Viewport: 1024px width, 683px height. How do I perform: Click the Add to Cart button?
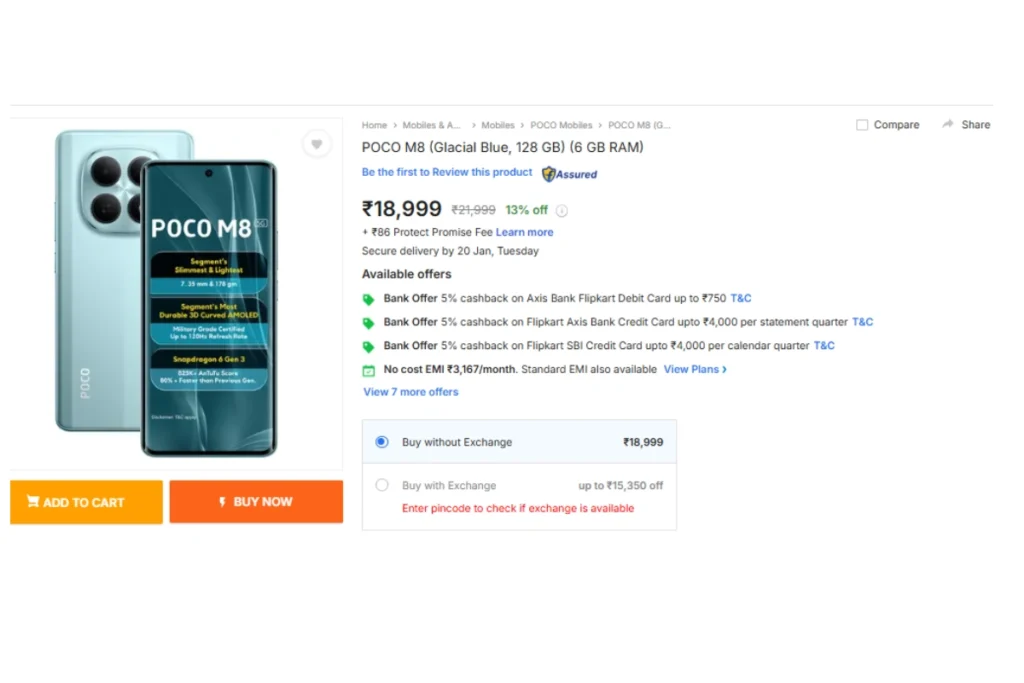(86, 502)
